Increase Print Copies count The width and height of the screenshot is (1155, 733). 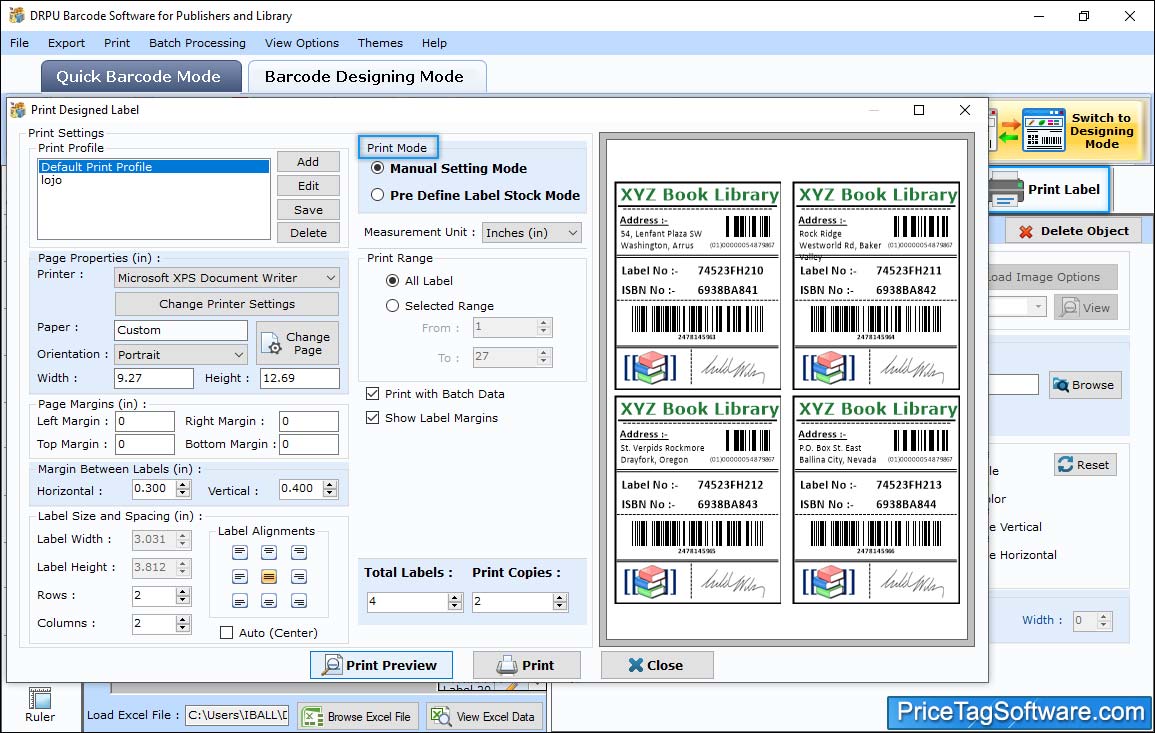pos(561,597)
